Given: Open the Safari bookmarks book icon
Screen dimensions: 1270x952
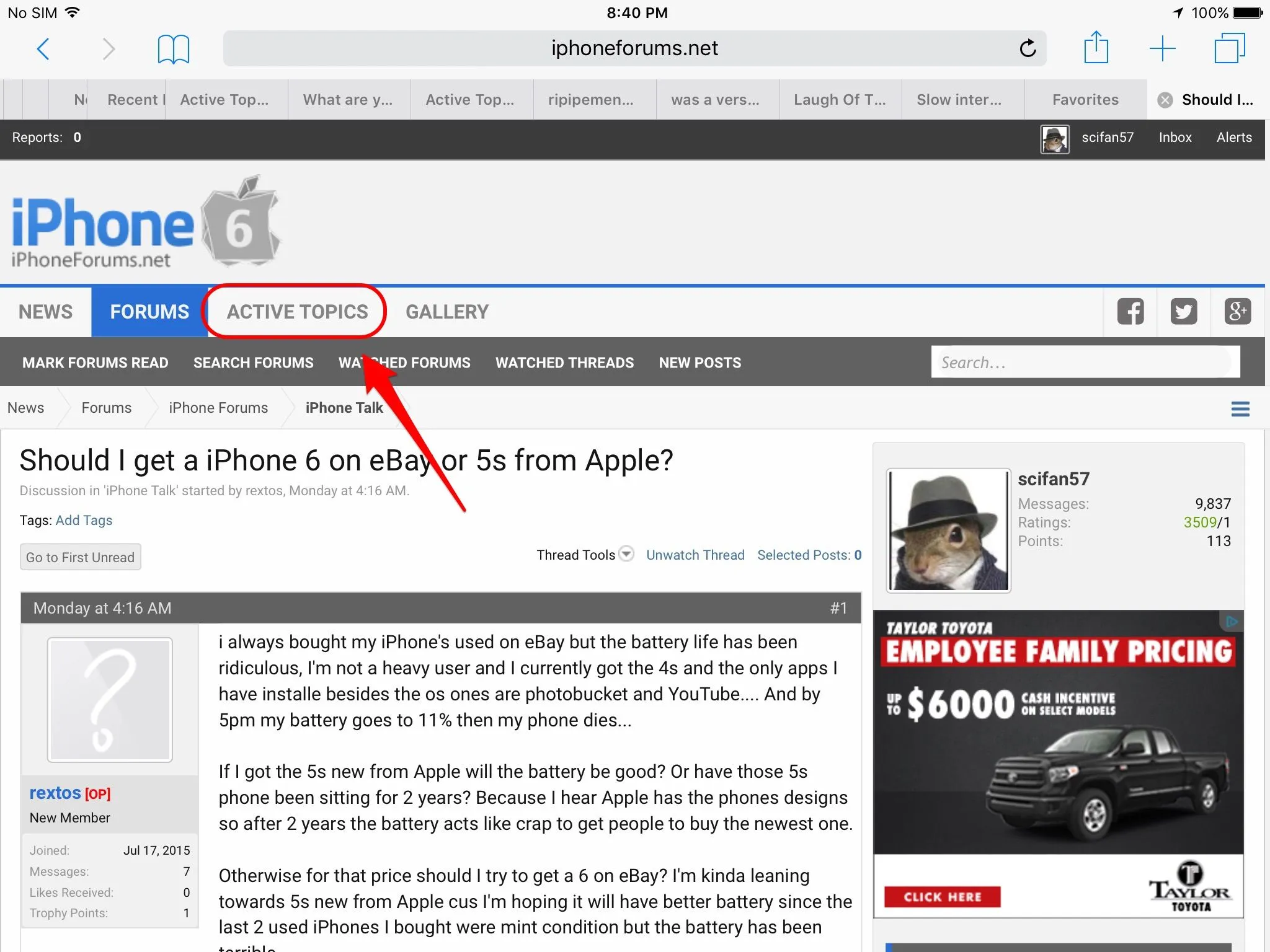Looking at the screenshot, I should [x=173, y=48].
